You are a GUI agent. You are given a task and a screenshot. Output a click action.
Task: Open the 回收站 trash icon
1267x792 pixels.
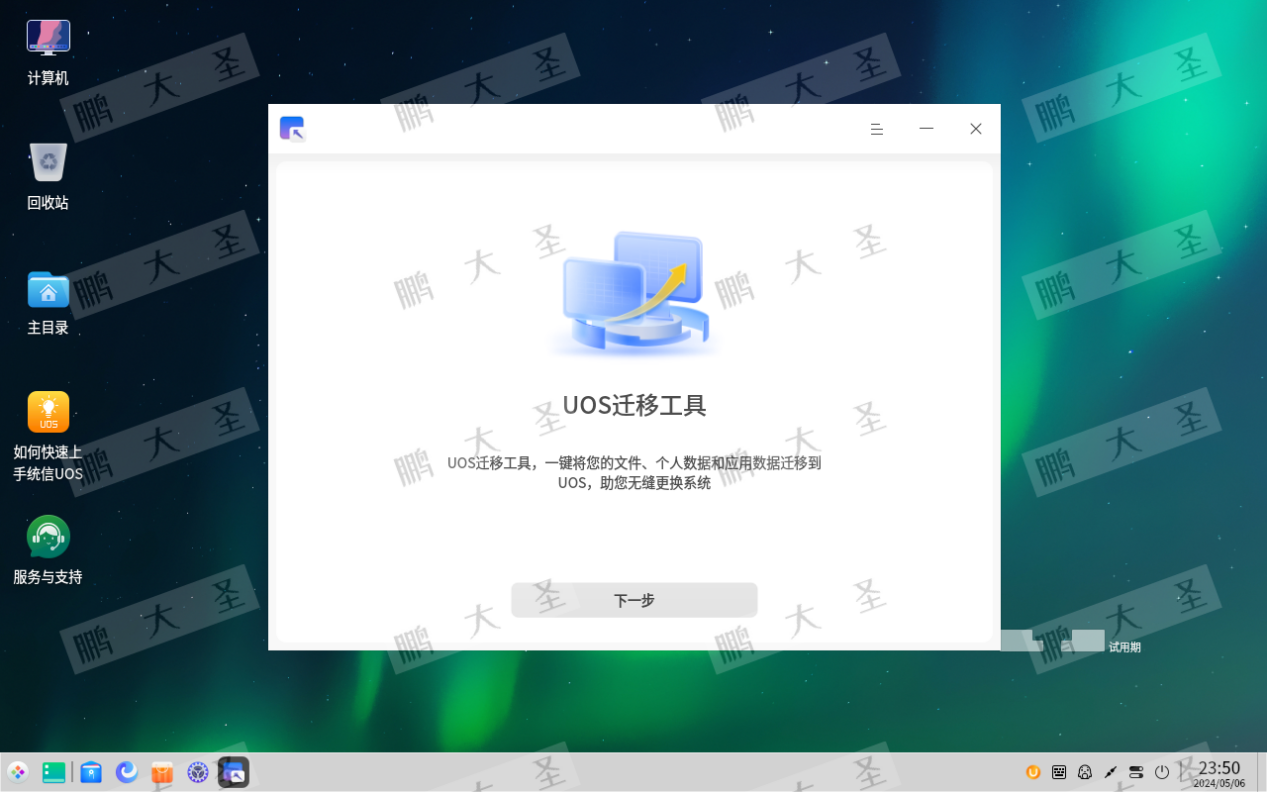coord(48,176)
